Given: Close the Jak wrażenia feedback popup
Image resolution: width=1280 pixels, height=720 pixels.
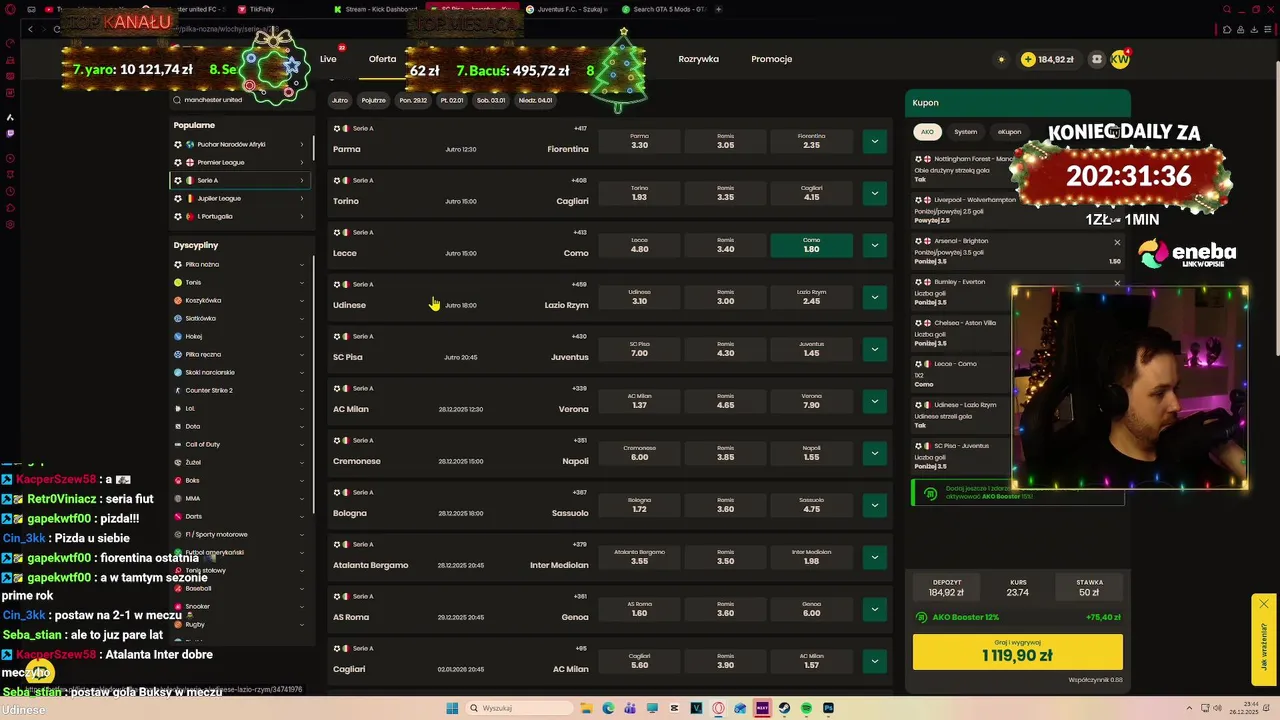Looking at the screenshot, I should pos(1264,604).
